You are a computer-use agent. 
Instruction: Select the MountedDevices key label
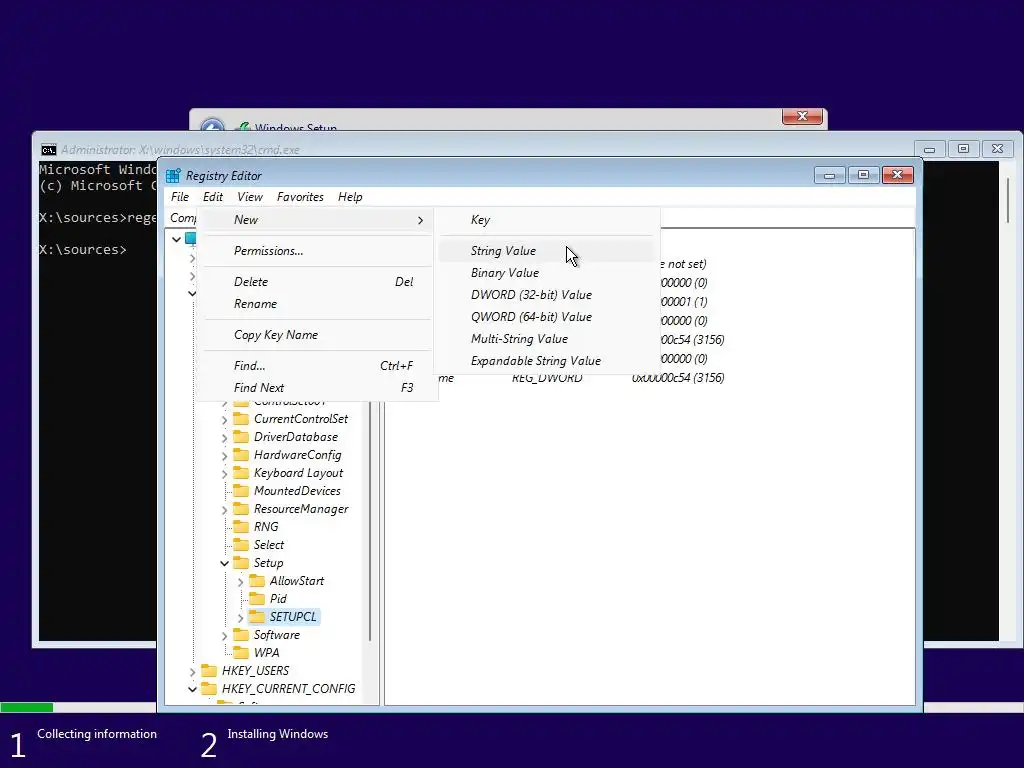coord(297,490)
